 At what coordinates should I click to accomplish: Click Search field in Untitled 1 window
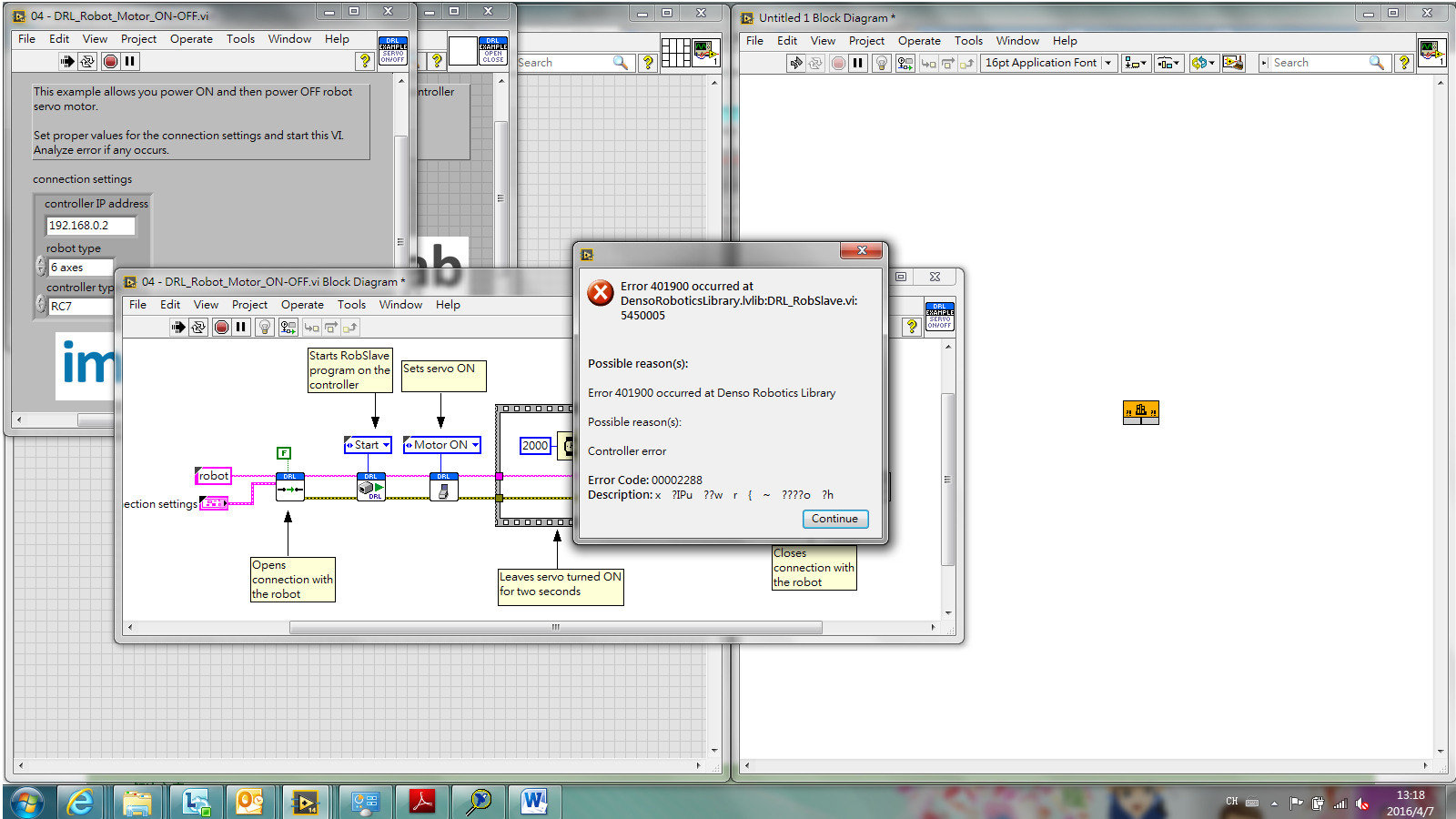pyautogui.click(x=1319, y=63)
